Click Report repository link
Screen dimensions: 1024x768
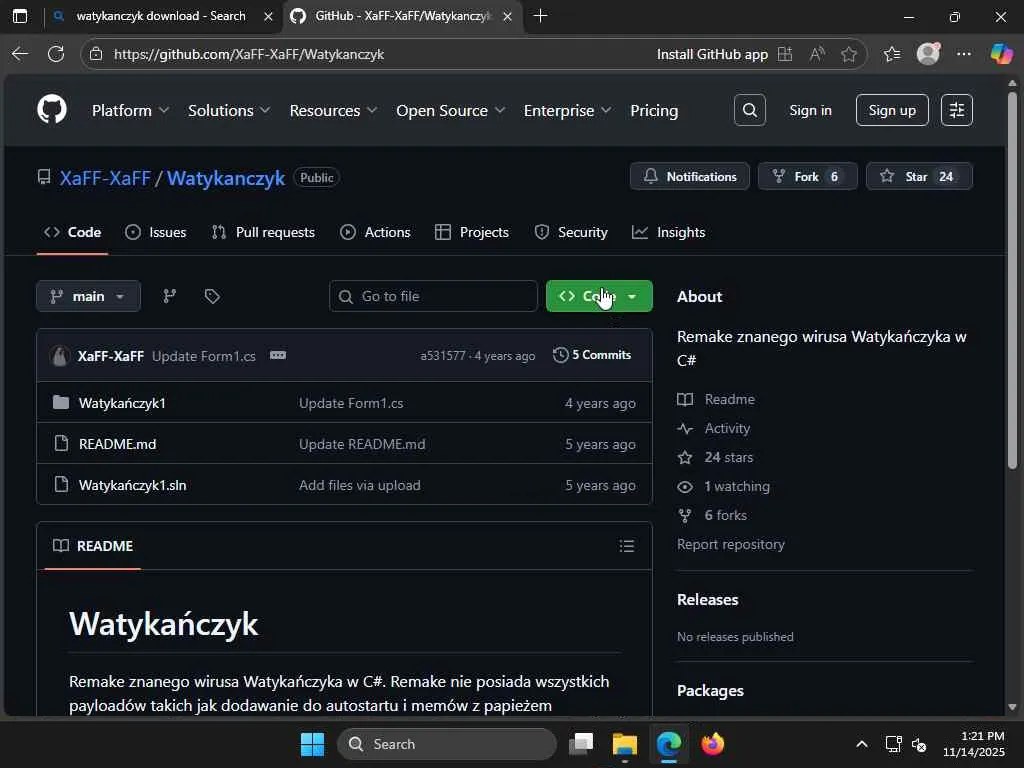point(731,544)
